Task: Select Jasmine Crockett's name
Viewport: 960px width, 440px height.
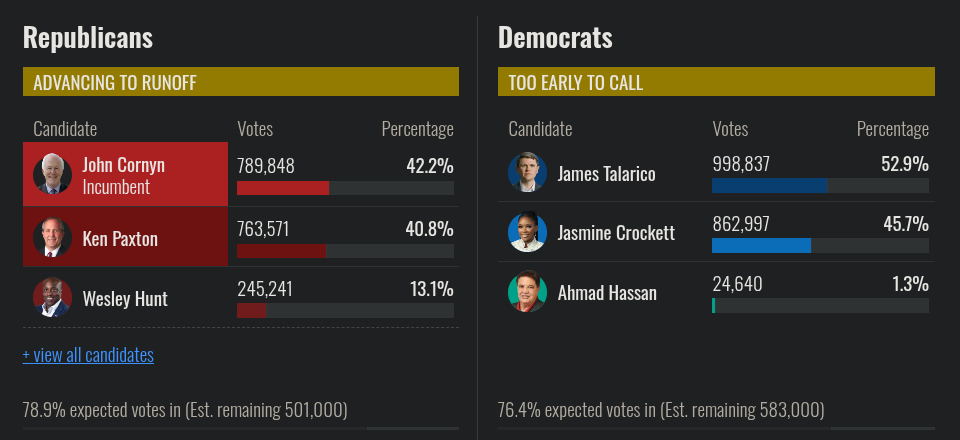Action: click(616, 233)
